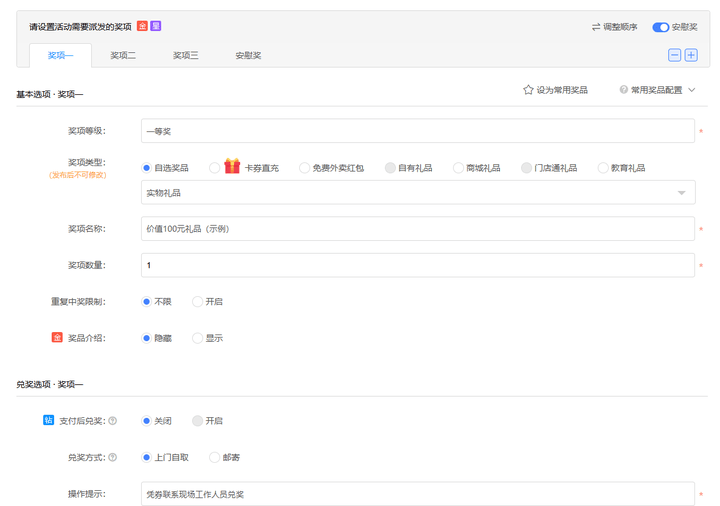
Task: Click the swap arrows icon for 调整顺序
Action: [x=596, y=27]
